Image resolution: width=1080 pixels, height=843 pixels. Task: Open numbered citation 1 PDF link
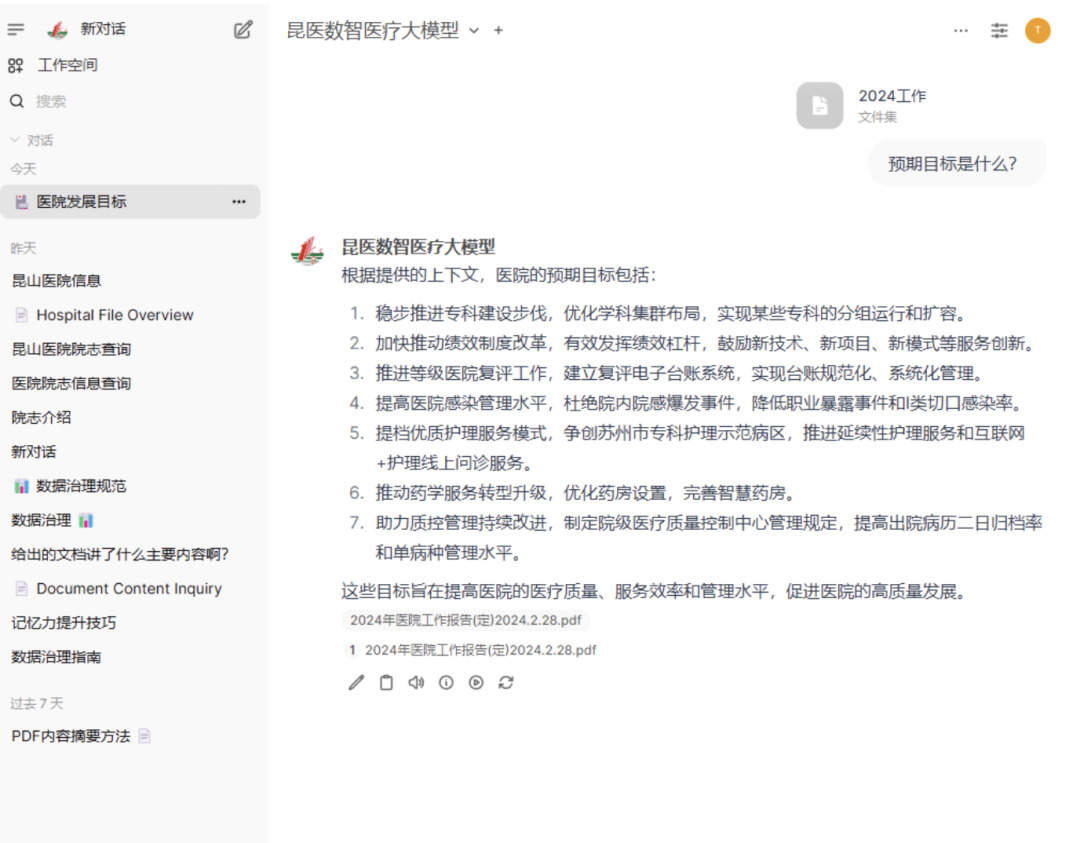[x=472, y=650]
